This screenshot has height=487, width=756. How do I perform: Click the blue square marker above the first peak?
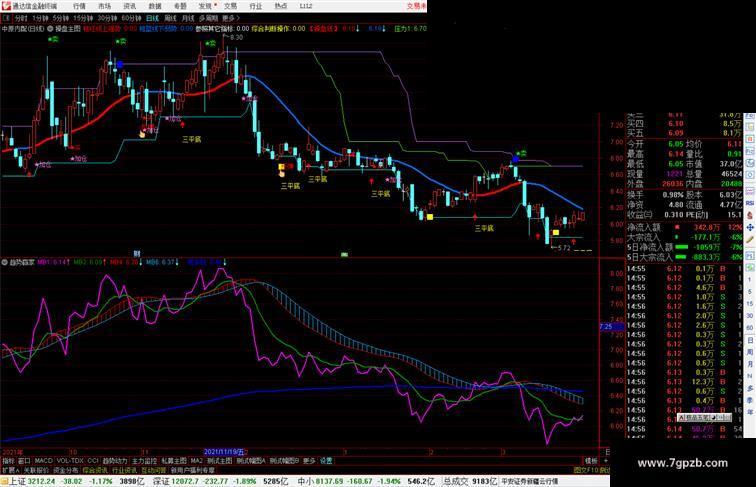[x=120, y=64]
